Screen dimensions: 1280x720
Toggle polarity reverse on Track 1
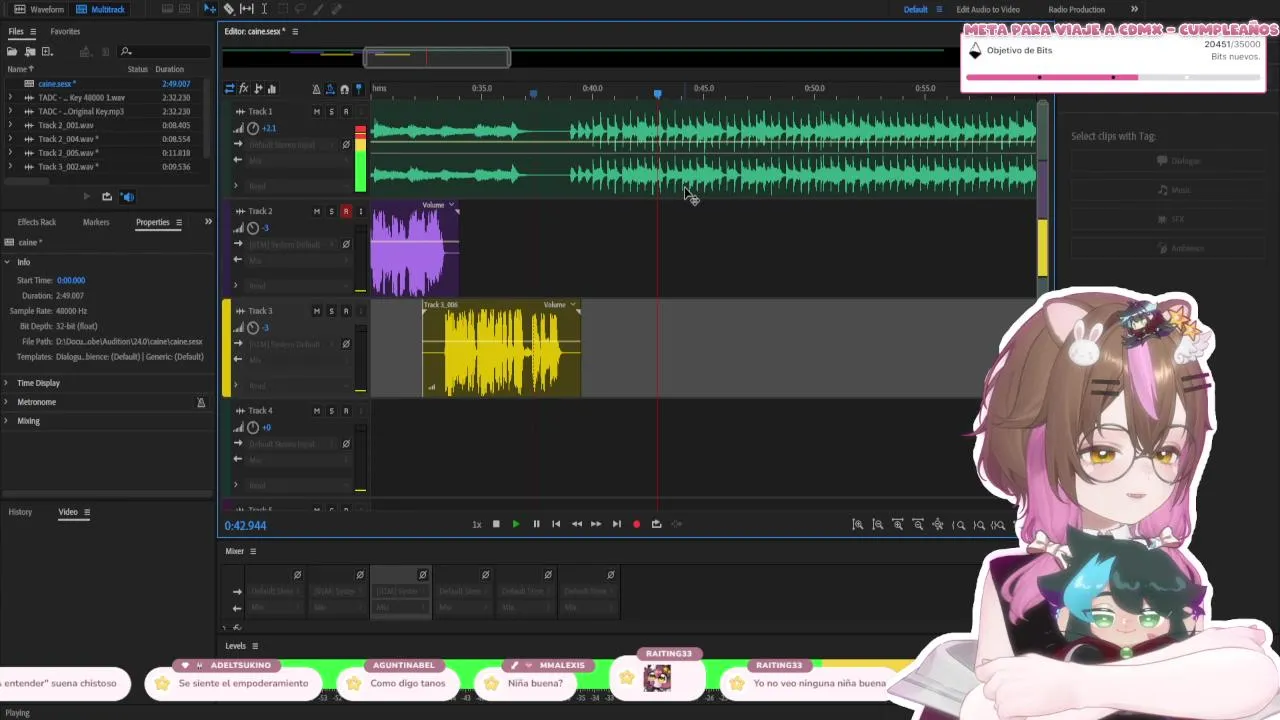(346, 144)
